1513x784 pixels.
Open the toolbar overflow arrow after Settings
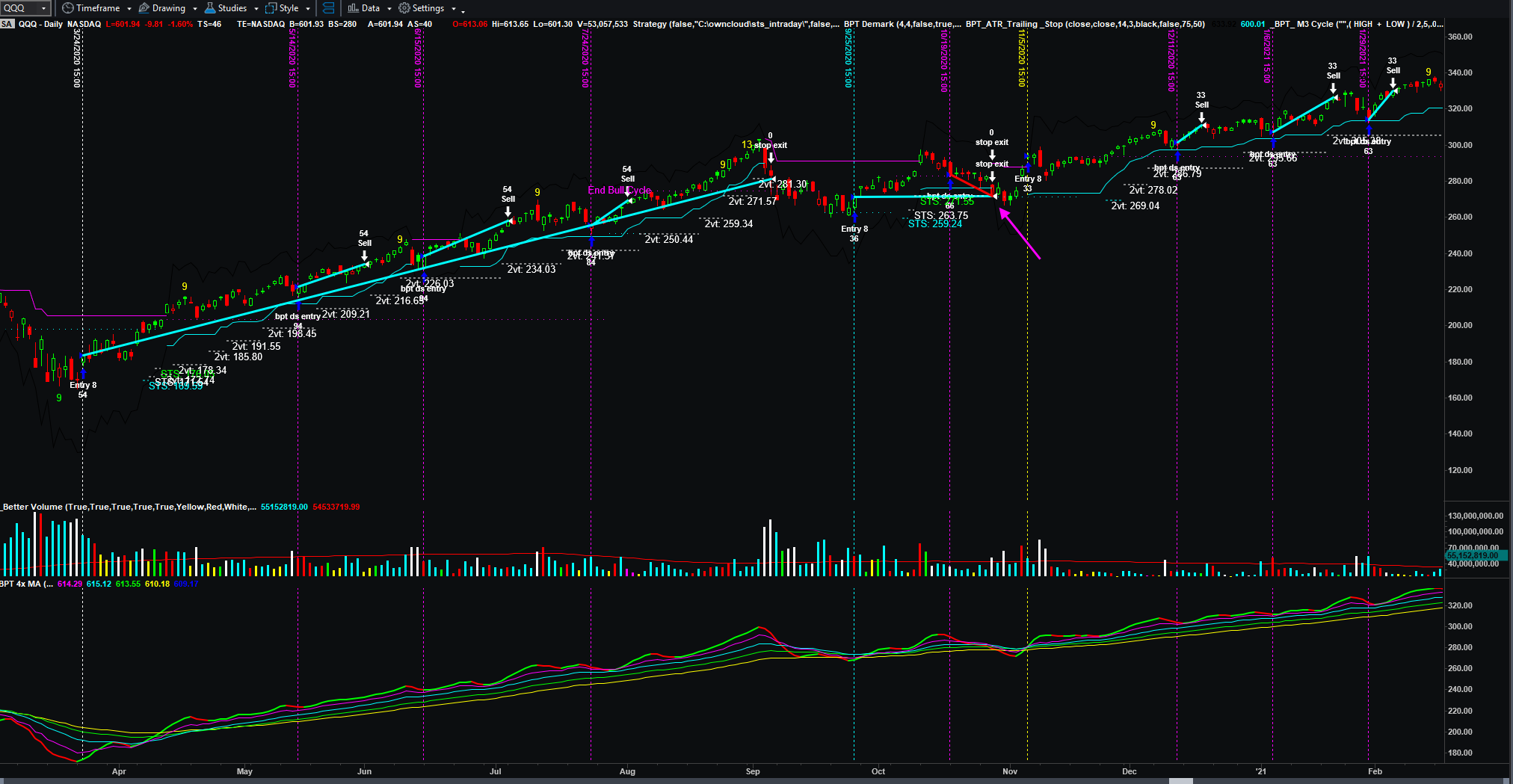click(x=463, y=10)
